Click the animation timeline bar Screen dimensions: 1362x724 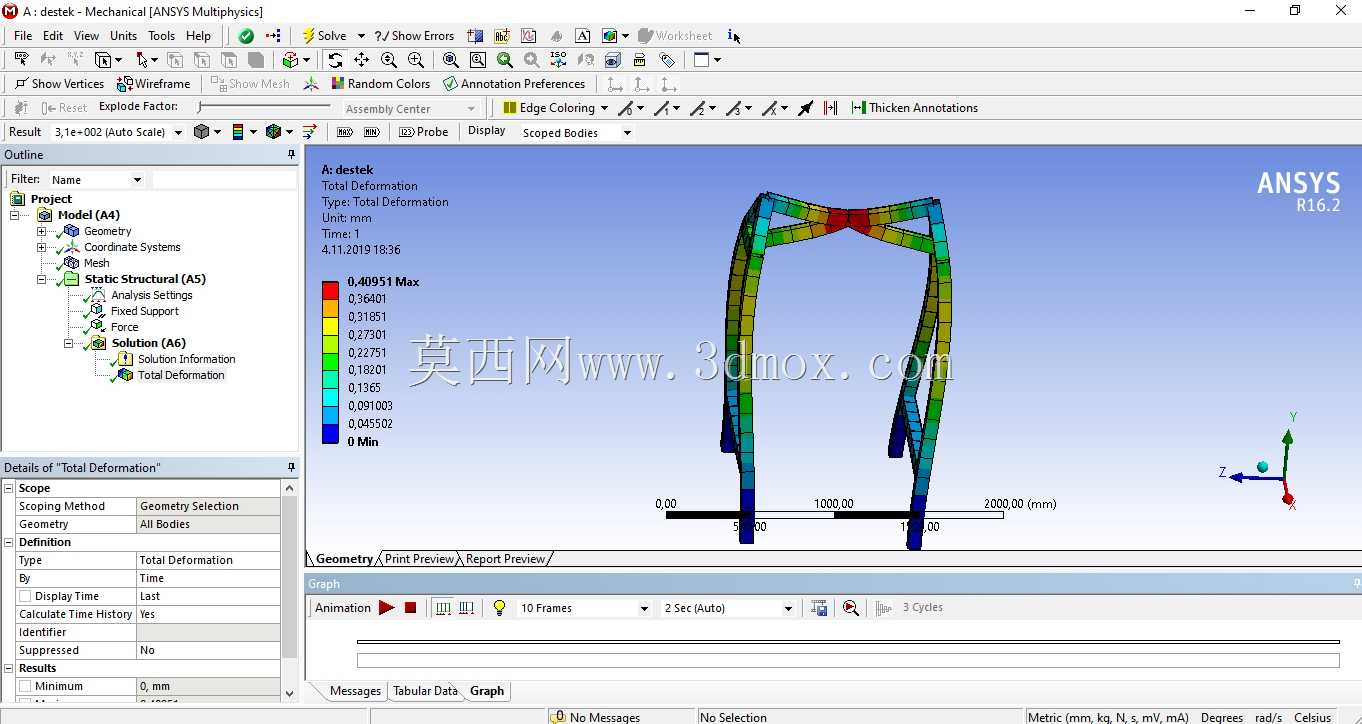coord(848,660)
